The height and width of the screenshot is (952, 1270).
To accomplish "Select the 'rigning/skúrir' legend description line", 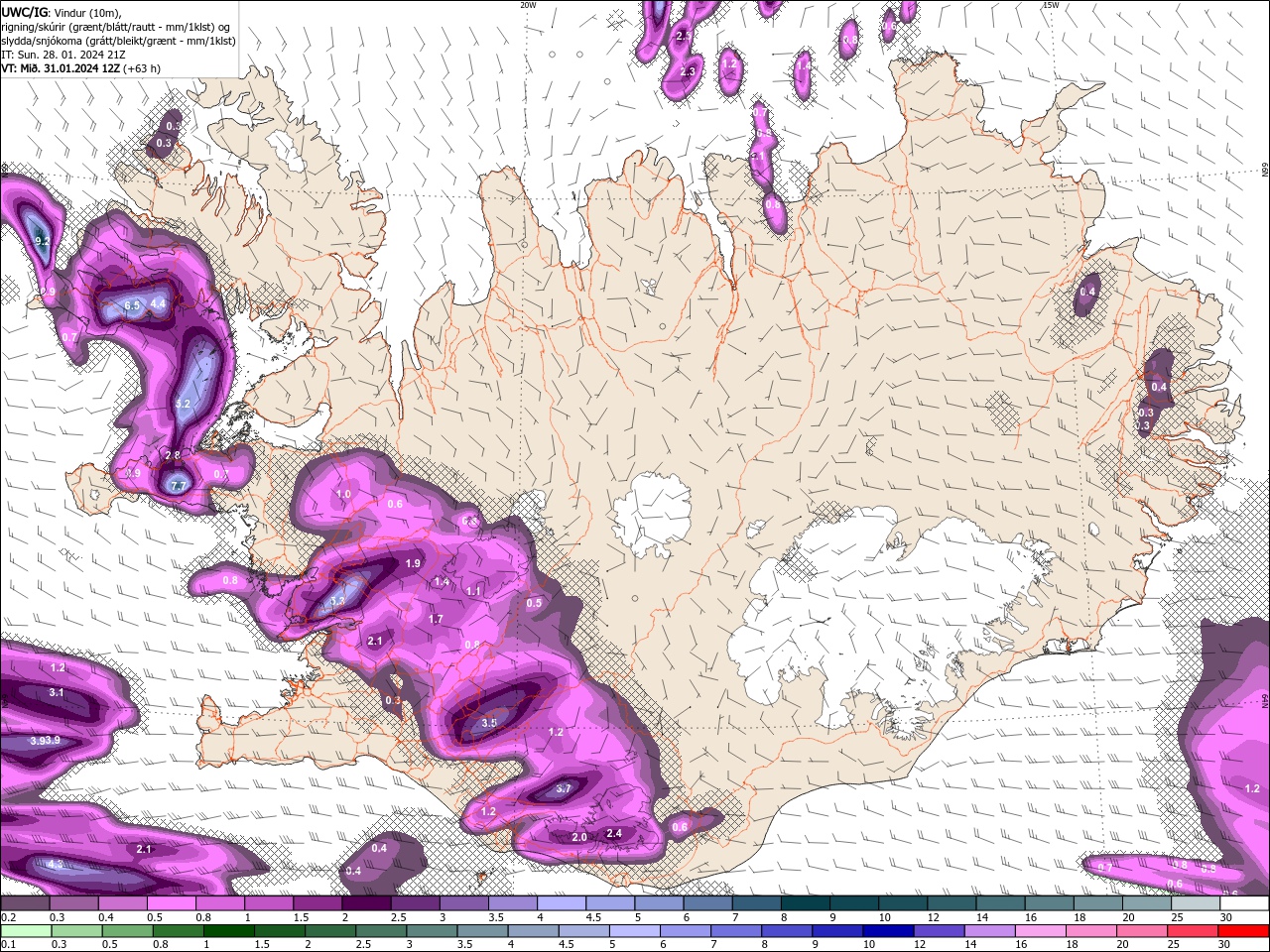I will pos(116,26).
